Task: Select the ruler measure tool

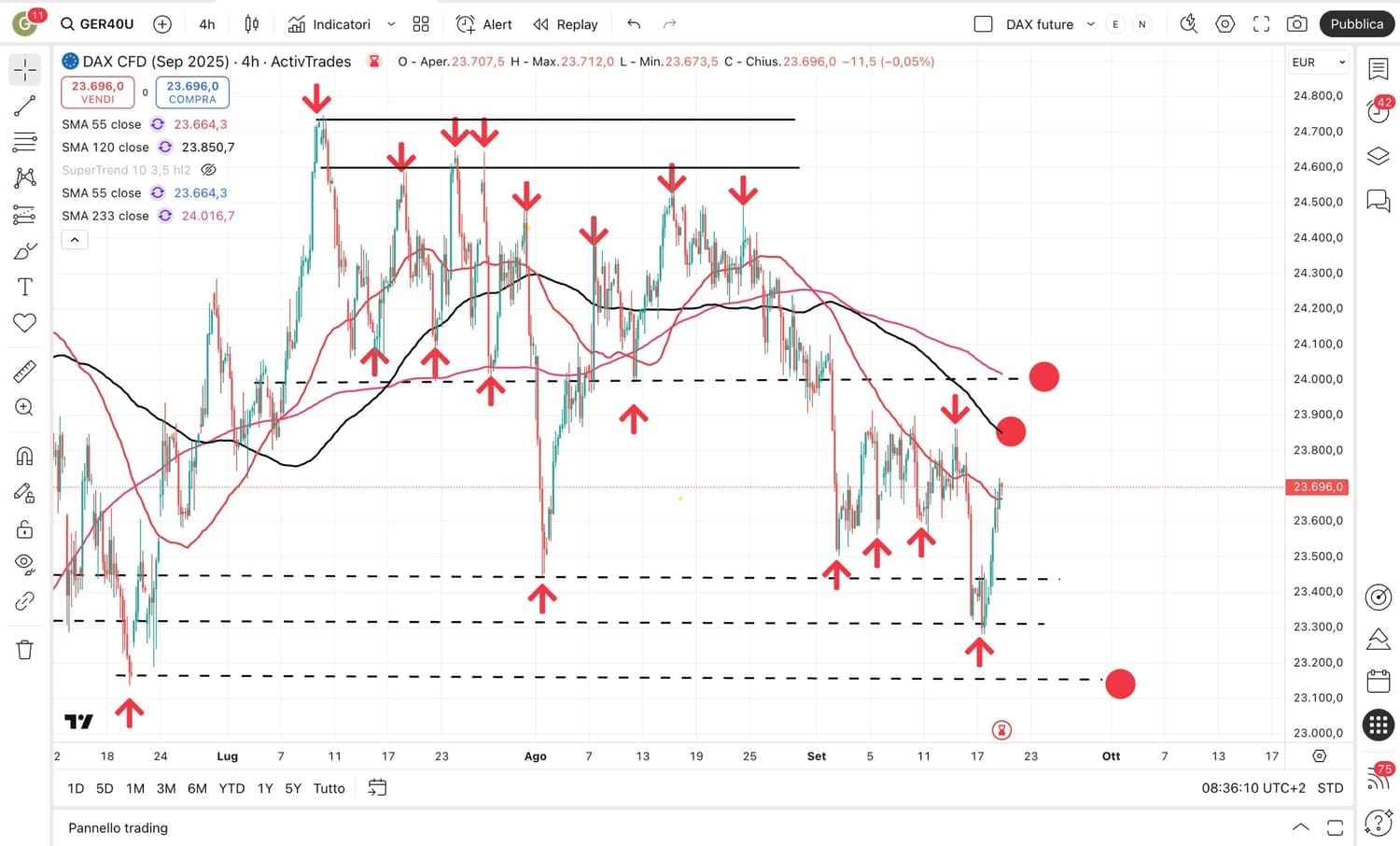Action: [x=25, y=372]
